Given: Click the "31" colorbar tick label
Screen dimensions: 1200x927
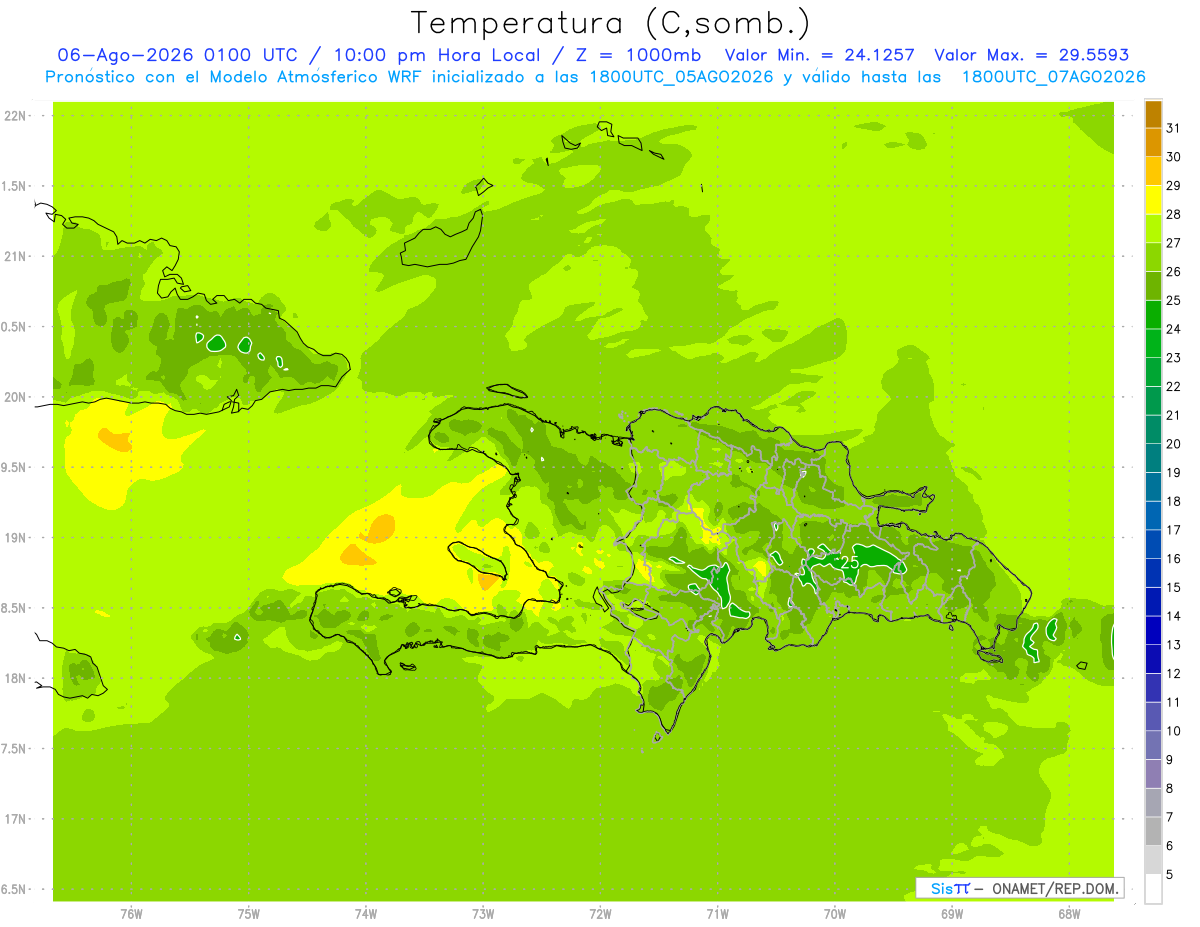Looking at the screenshot, I should tap(1174, 128).
